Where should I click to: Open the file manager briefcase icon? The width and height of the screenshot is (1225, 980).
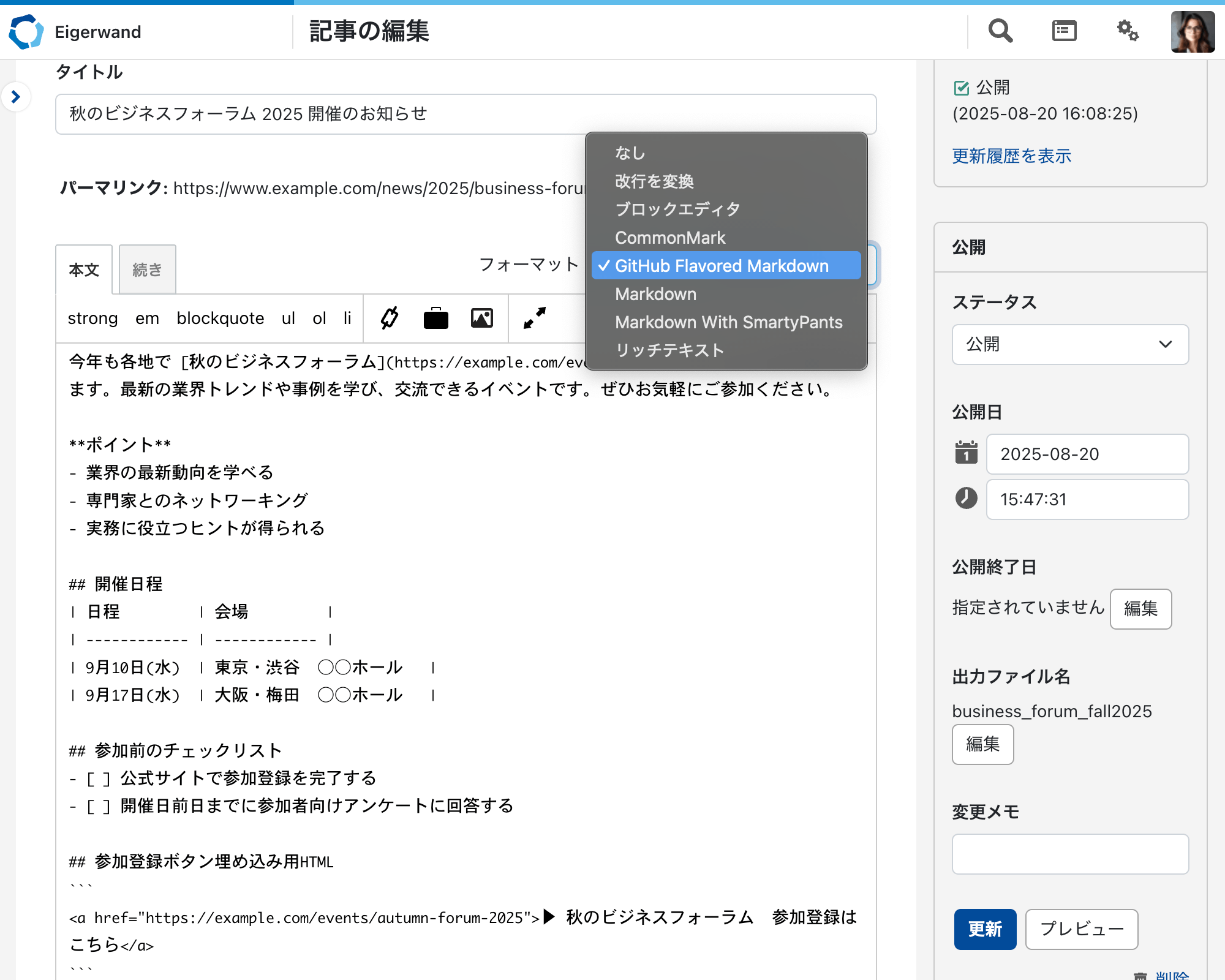click(435, 318)
